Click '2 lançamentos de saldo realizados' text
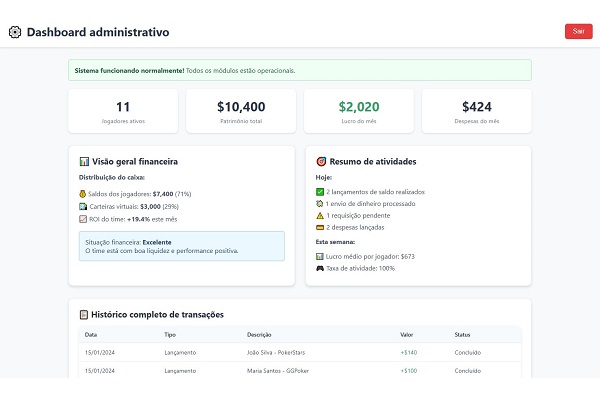This screenshot has width=600, height=400. tap(375, 192)
